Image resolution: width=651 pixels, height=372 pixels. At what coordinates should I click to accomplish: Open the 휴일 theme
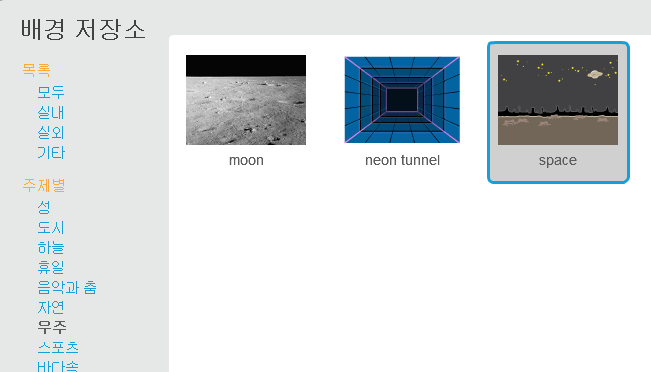tap(51, 267)
